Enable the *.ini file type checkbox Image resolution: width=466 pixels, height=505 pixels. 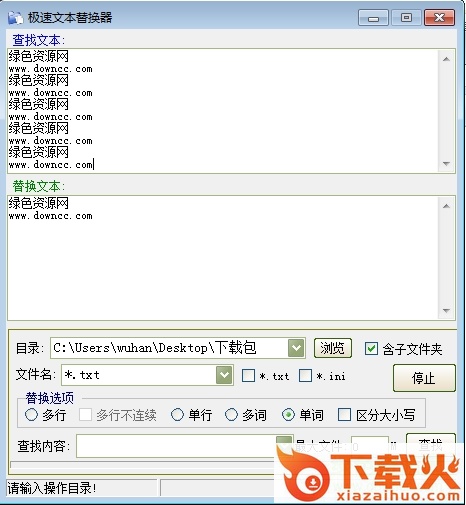coord(305,375)
